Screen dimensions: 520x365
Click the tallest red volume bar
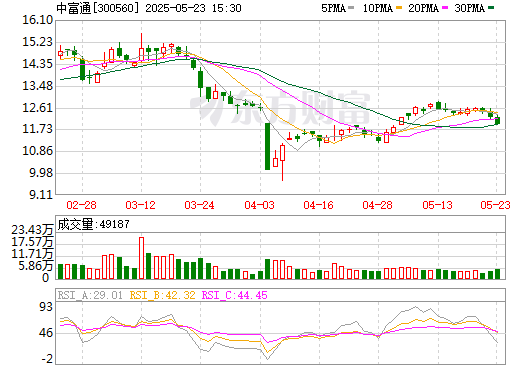click(141, 258)
